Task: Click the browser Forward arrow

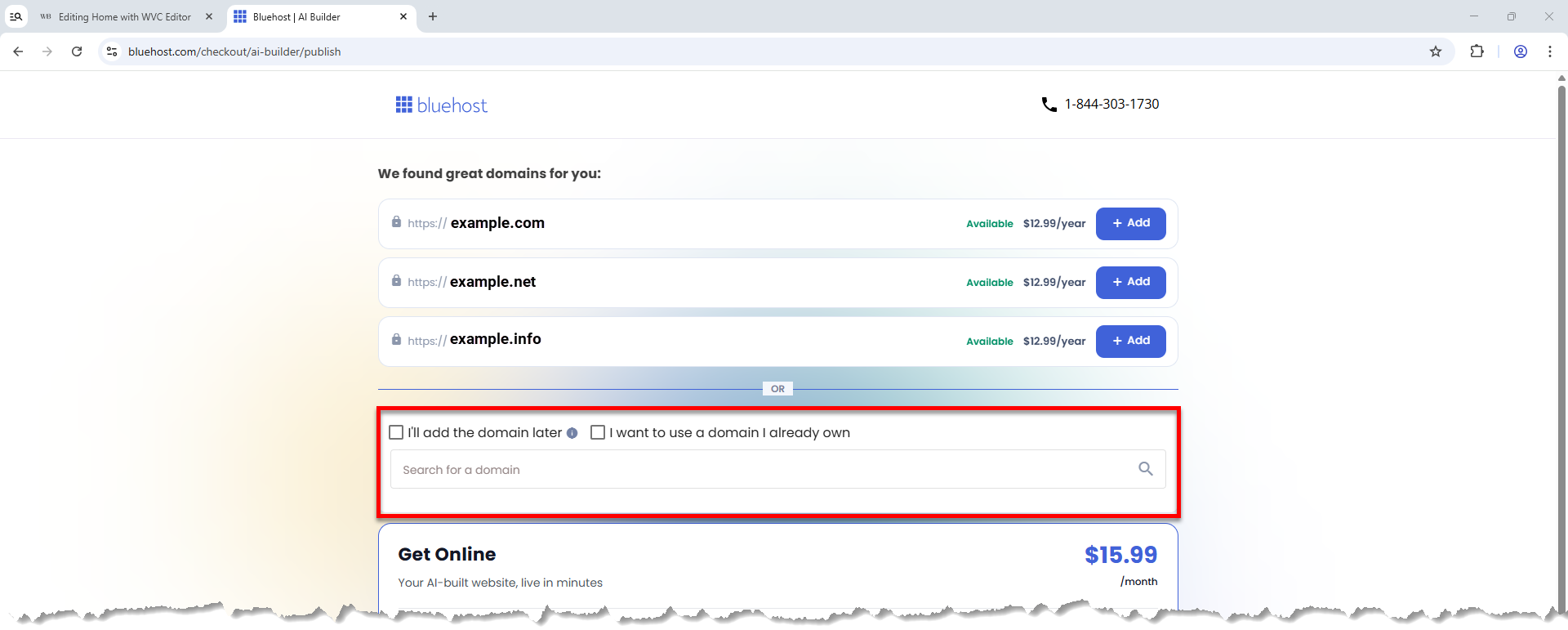Action: pyautogui.click(x=47, y=51)
